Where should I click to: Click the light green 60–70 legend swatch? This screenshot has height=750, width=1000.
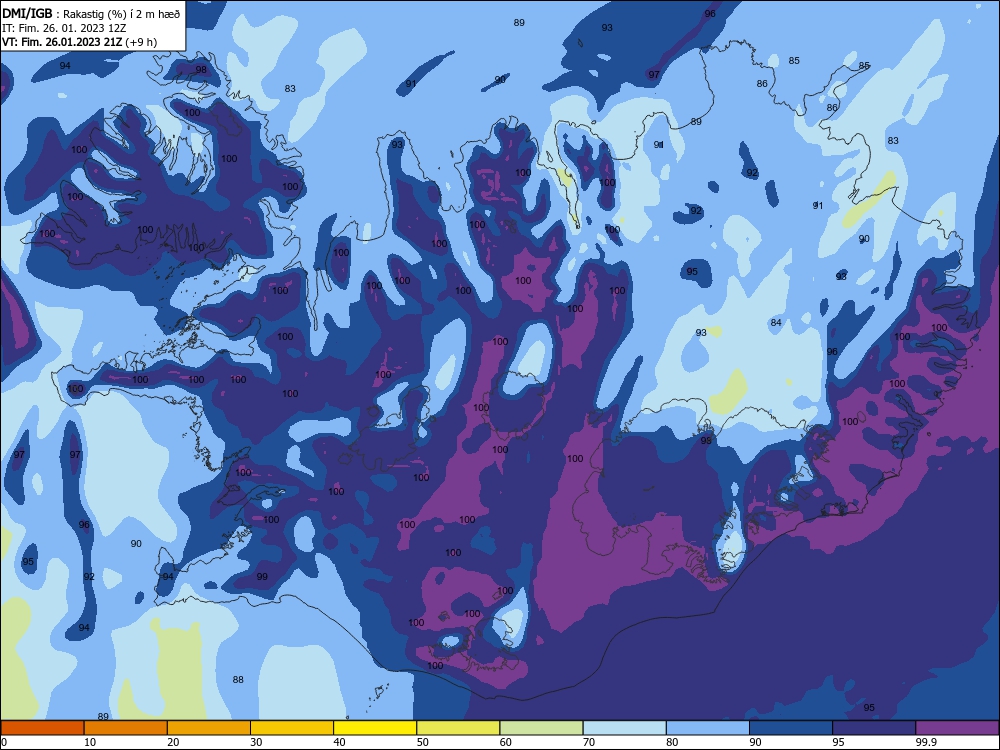click(x=541, y=728)
